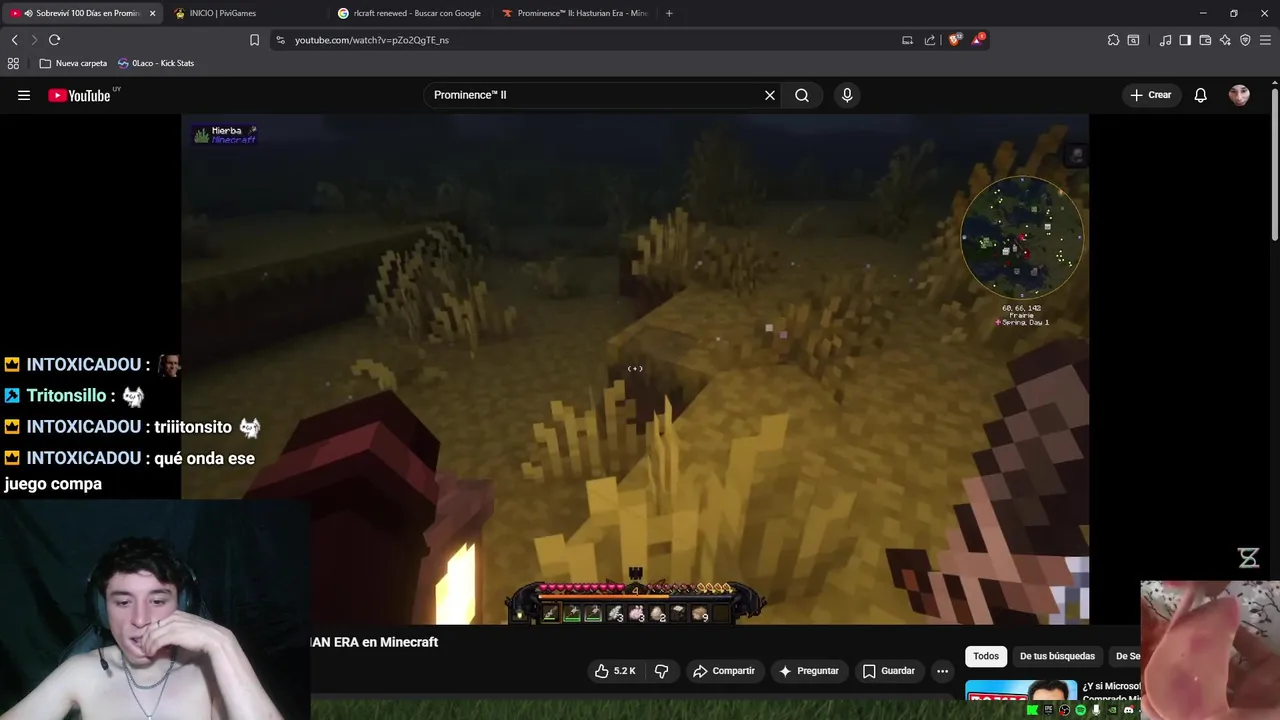Share the video via Compartir
1280x720 pixels.
[x=724, y=671]
